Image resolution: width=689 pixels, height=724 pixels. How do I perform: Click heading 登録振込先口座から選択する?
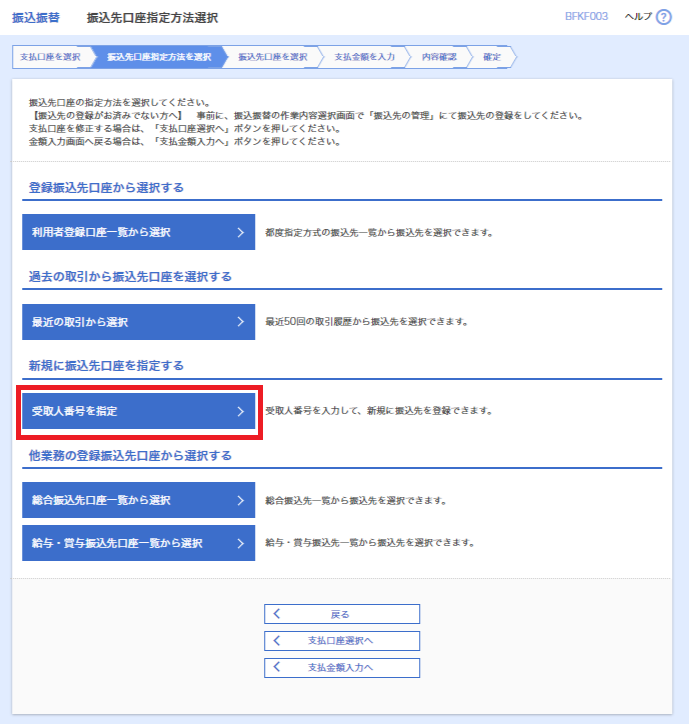(x=106, y=187)
